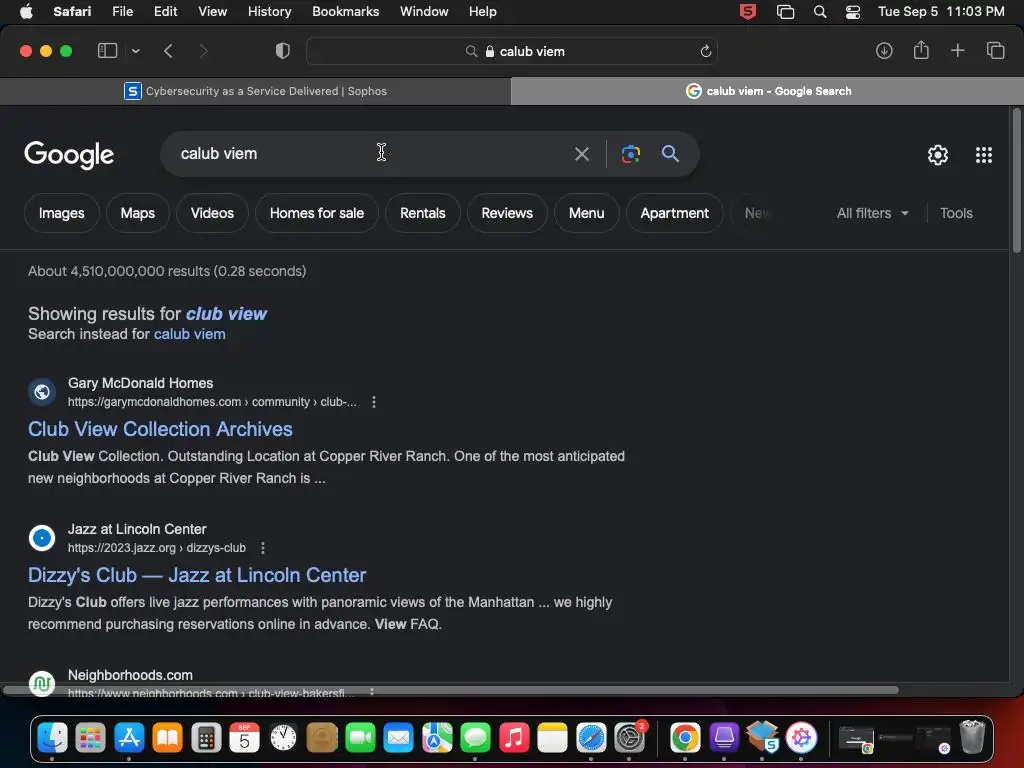Image resolution: width=1024 pixels, height=768 pixels.
Task: Reload the page with refresh icon
Action: pyautogui.click(x=705, y=51)
